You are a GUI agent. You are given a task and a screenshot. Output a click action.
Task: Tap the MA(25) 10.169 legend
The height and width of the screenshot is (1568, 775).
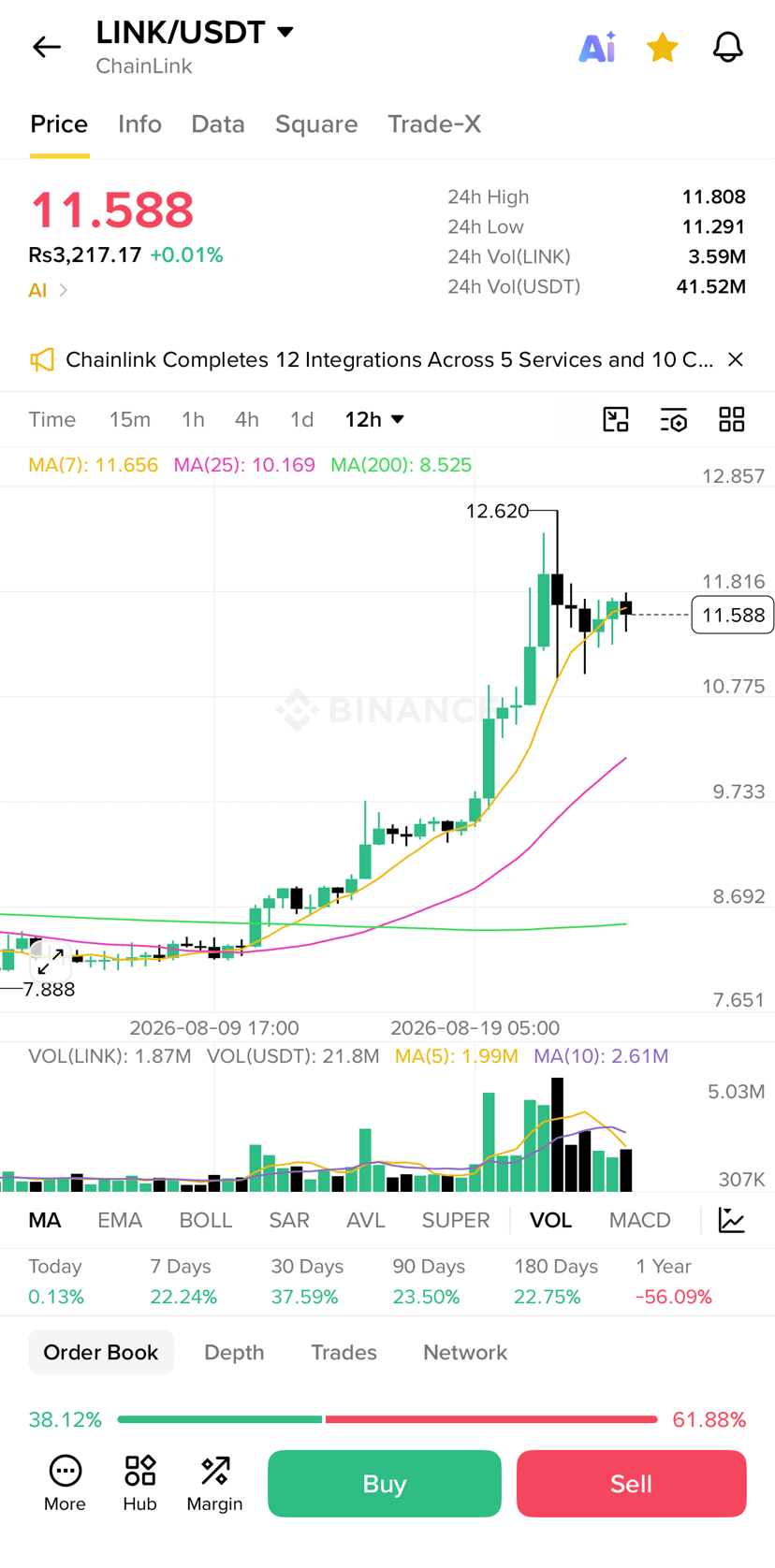244,465
